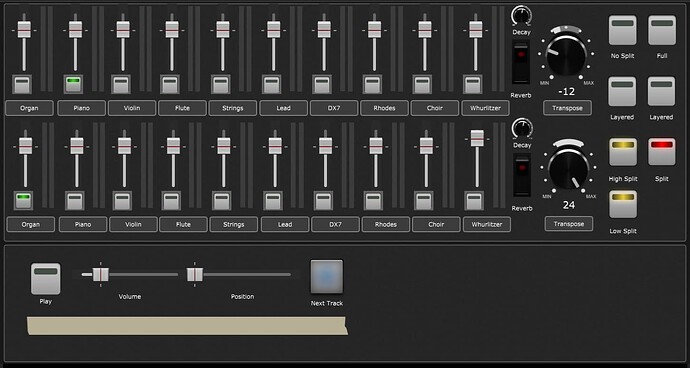Image resolution: width=690 pixels, height=368 pixels.
Task: Click the large transpose knob showing -12
Action: [x=566, y=55]
